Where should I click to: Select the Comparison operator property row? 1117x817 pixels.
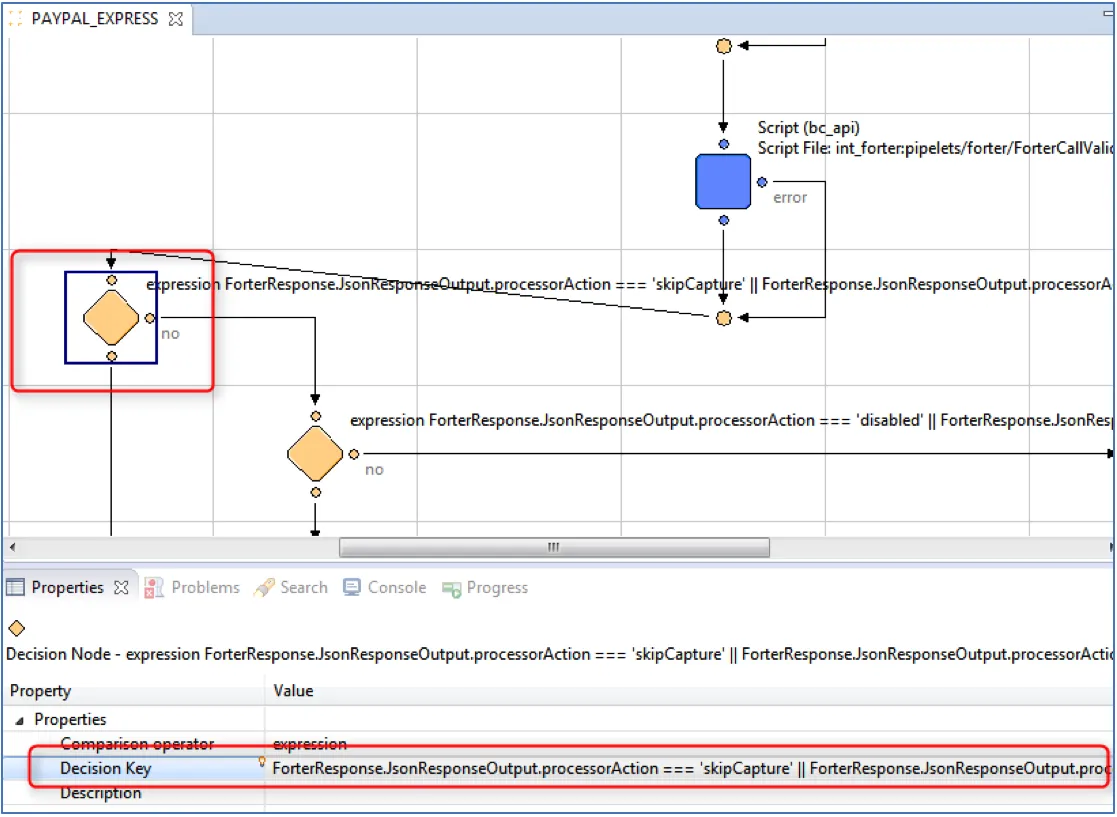pyautogui.click(x=558, y=744)
